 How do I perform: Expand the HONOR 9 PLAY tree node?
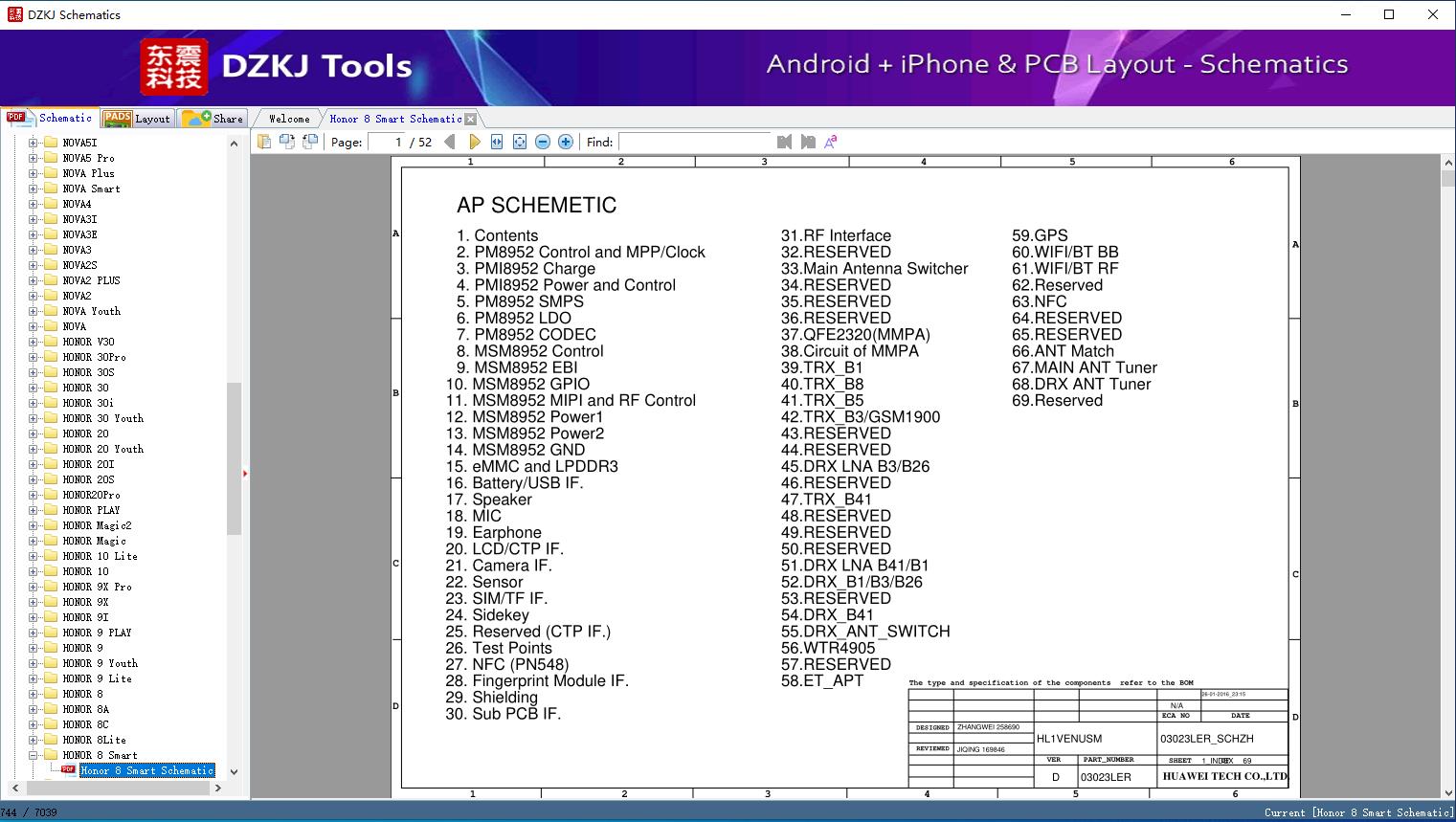pyautogui.click(x=34, y=633)
